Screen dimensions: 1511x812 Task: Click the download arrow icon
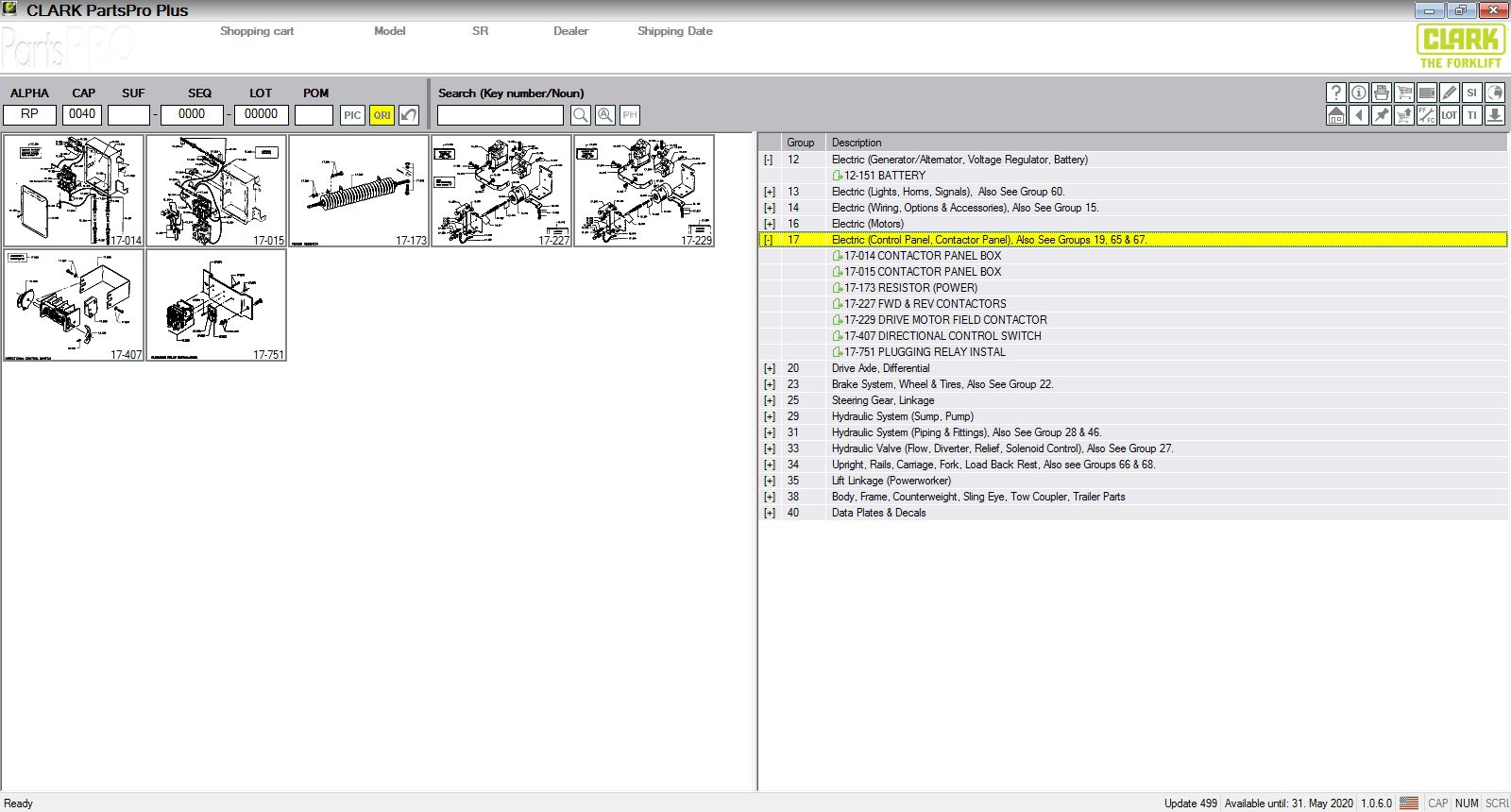[1495, 115]
